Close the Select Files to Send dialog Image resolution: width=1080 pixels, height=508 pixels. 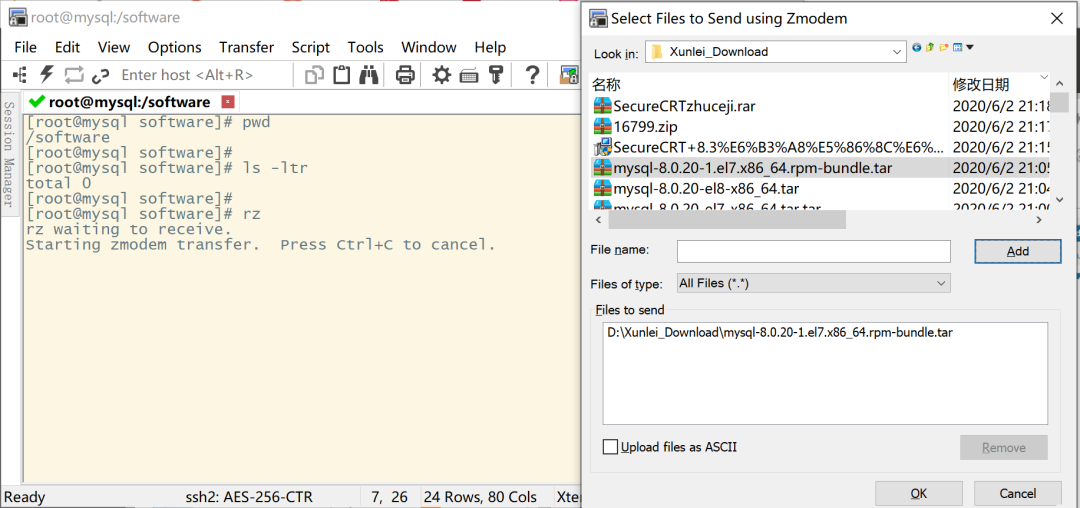(1056, 19)
